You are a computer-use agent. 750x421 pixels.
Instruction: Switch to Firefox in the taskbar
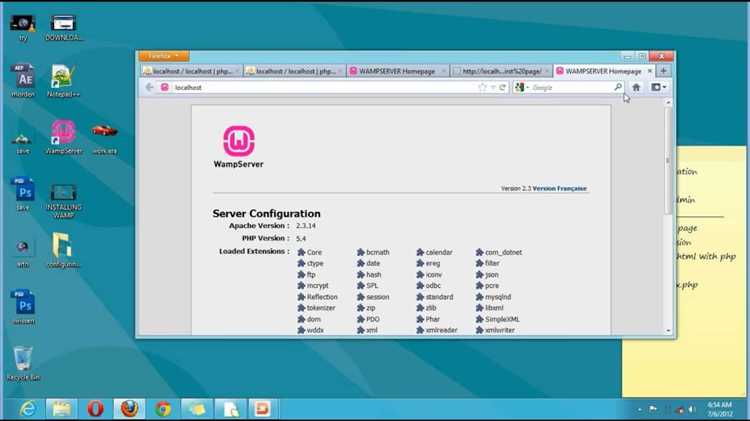pyautogui.click(x=129, y=409)
